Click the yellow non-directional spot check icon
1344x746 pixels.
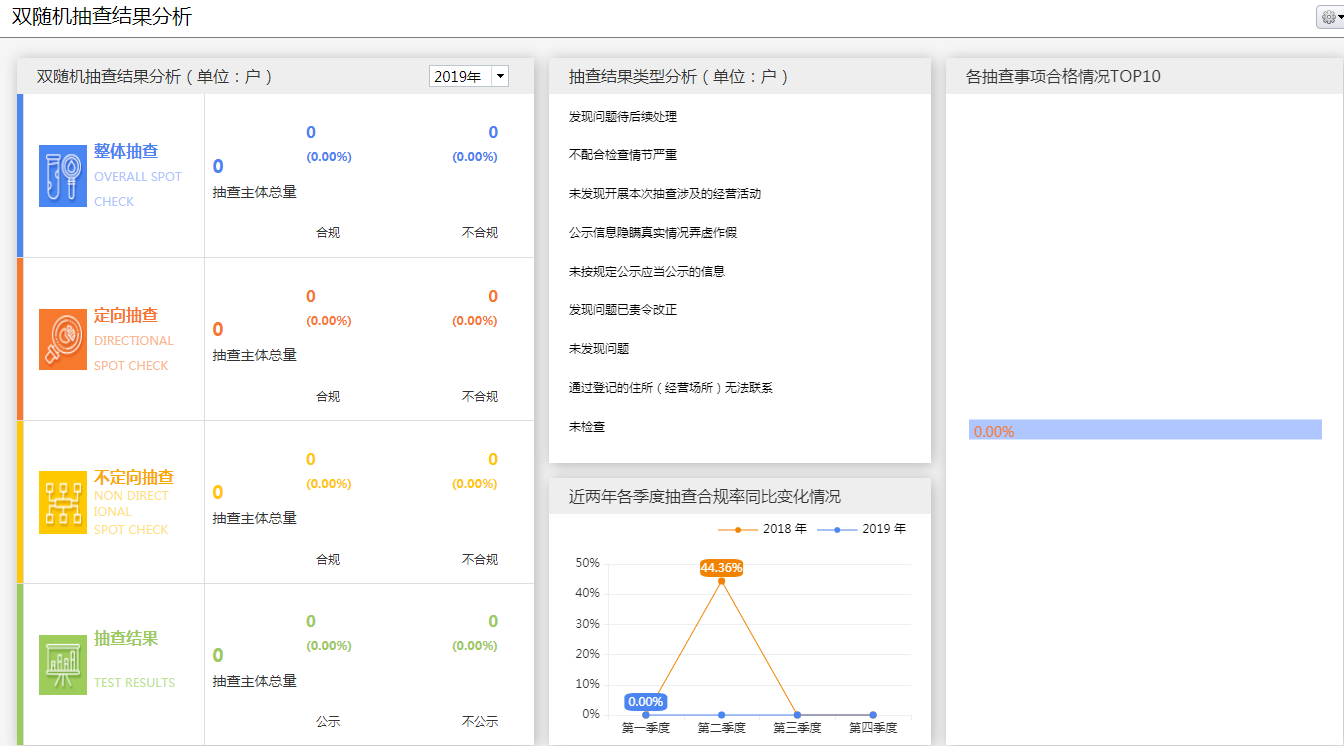tap(63, 502)
